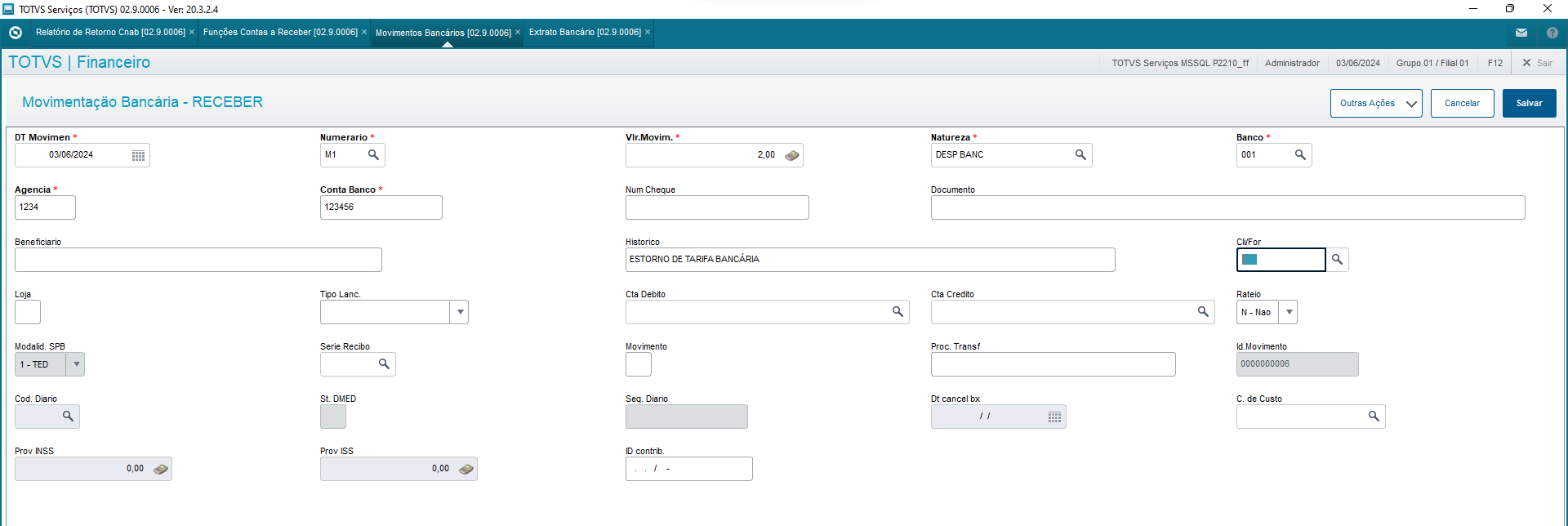Search C. de Custo with the magnifier
The height and width of the screenshot is (526, 1568).
point(1374,416)
